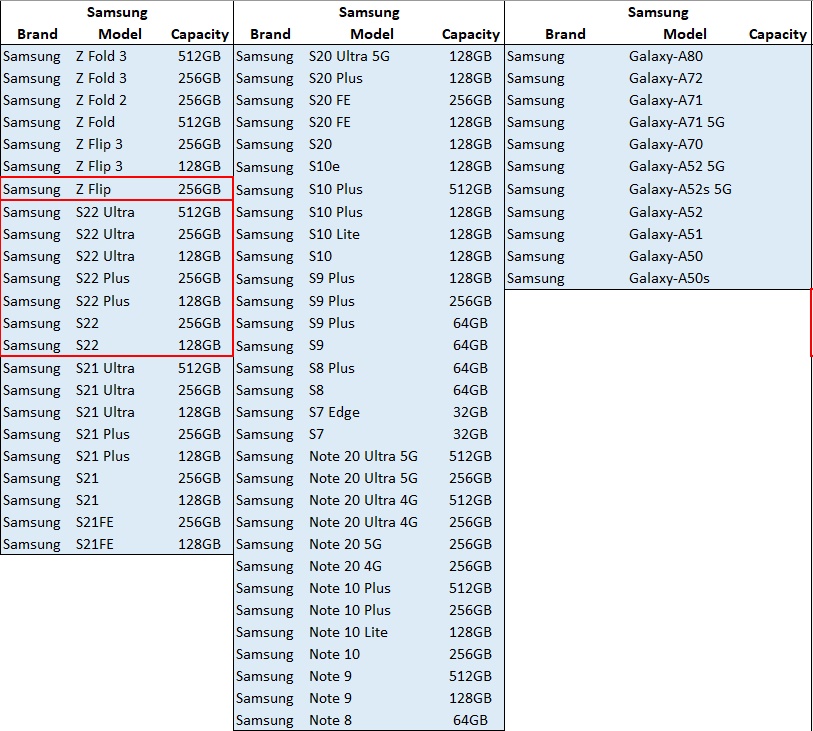813x731 pixels.
Task: Click the Samsung brand cell in the S10e row
Action: click(x=264, y=166)
